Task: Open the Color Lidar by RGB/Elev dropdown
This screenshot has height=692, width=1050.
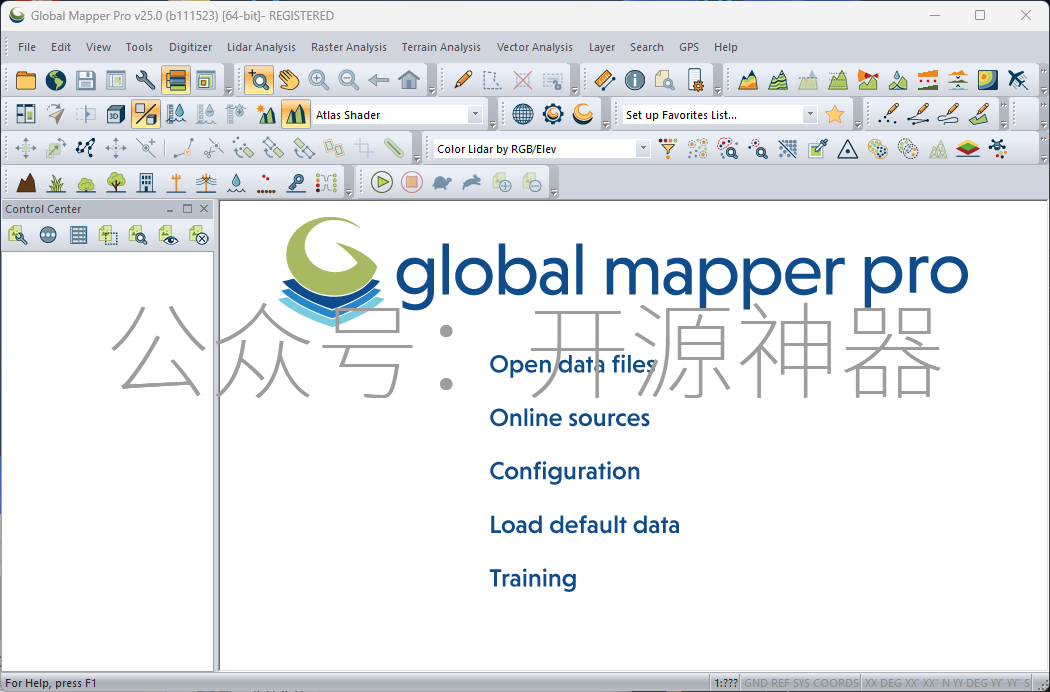Action: pos(643,149)
